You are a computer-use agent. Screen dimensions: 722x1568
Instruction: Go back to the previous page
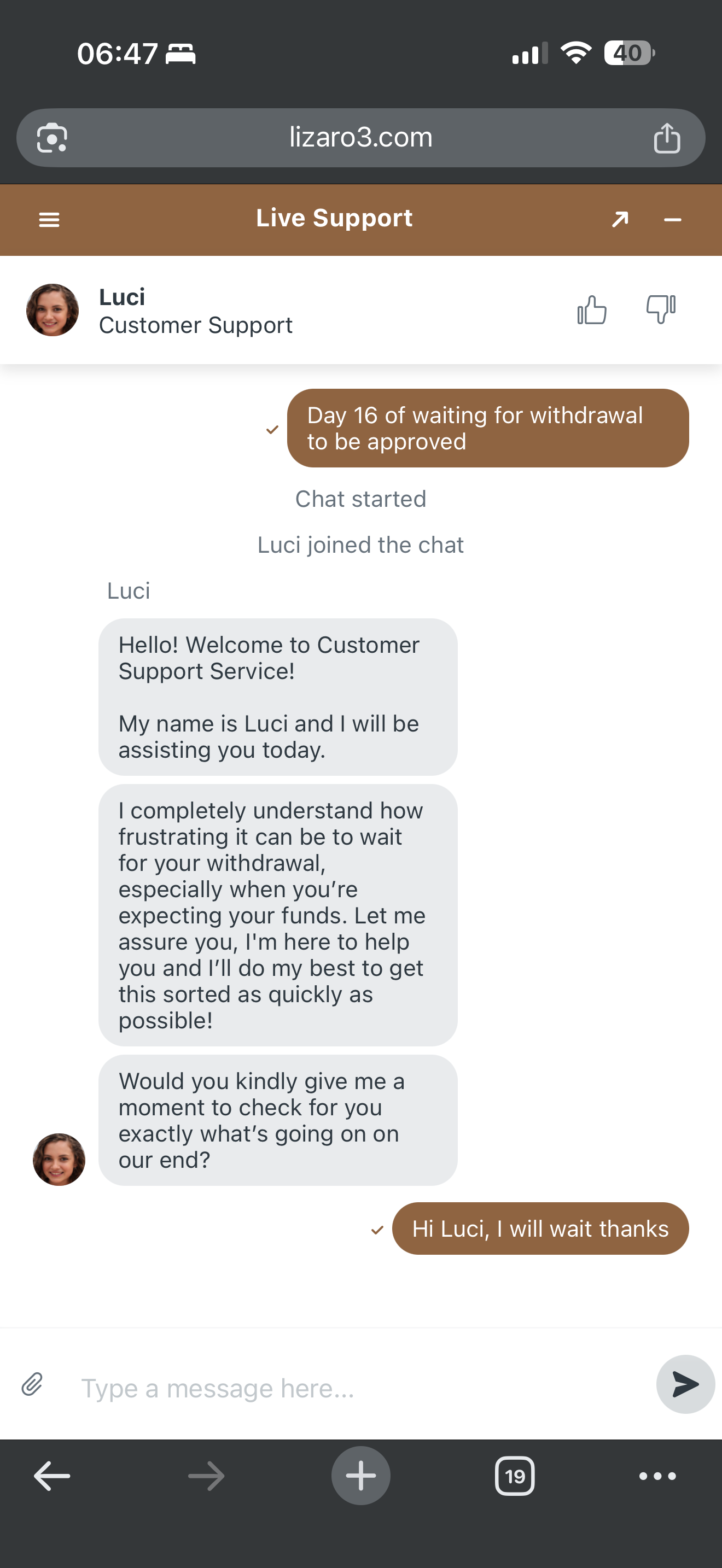point(52,1476)
